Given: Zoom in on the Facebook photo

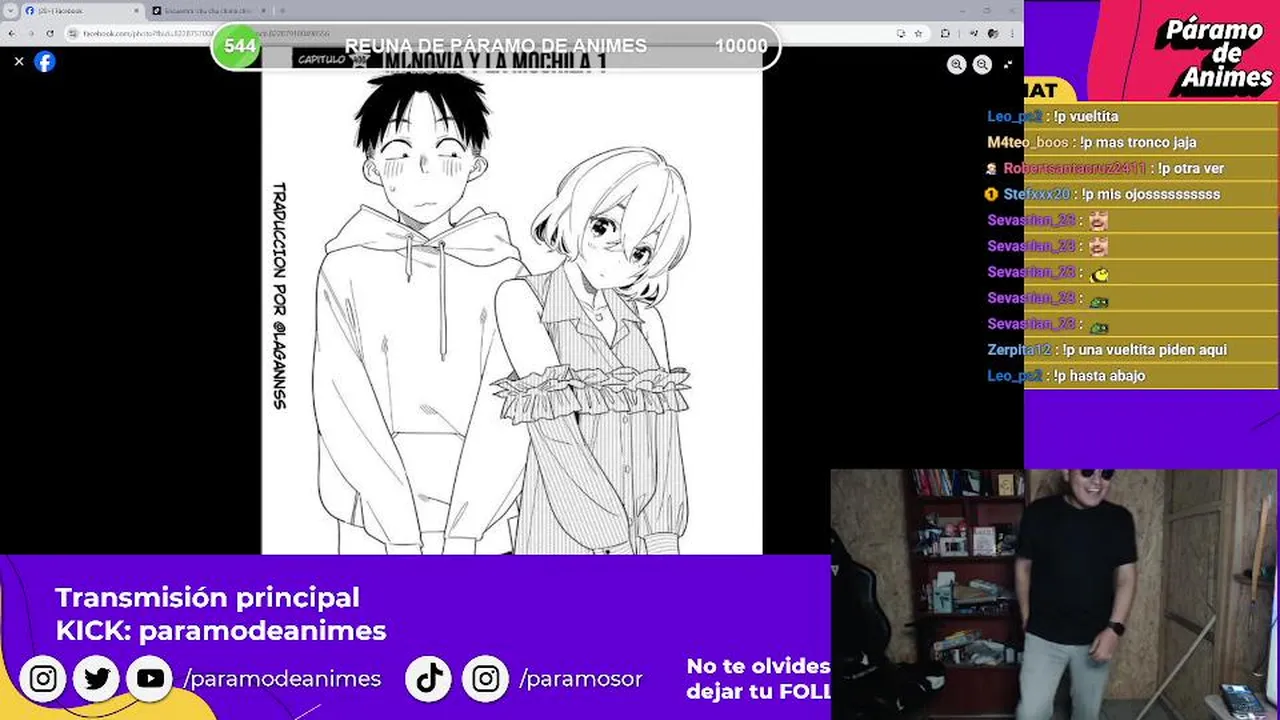Looking at the screenshot, I should 957,64.
